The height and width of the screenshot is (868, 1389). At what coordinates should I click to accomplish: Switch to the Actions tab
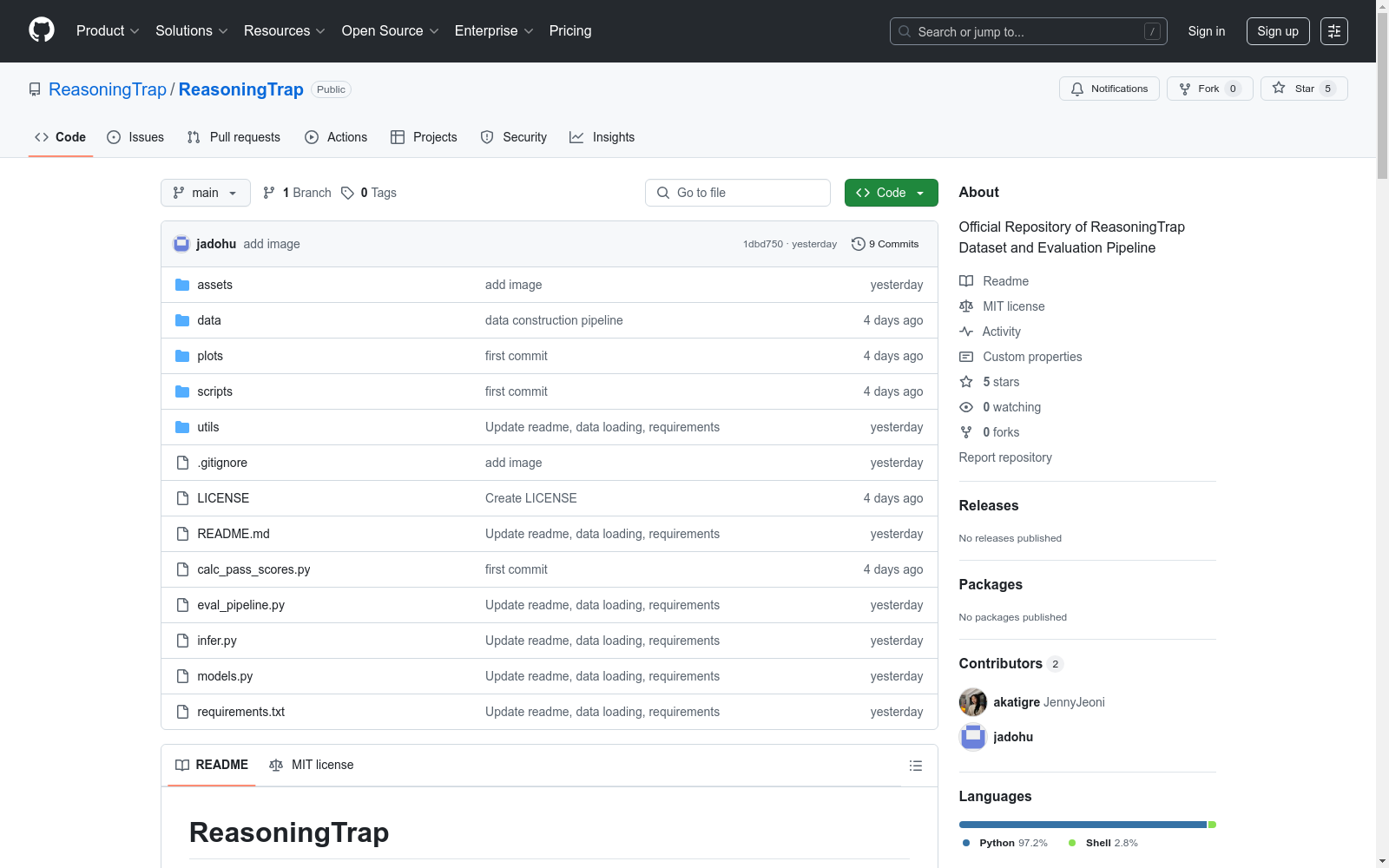pyautogui.click(x=336, y=137)
